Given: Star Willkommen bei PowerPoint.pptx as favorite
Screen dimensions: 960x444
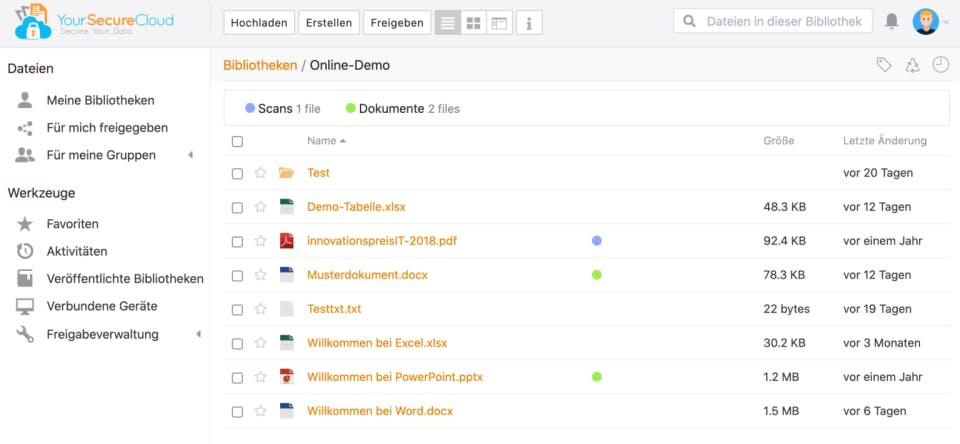Looking at the screenshot, I should coord(260,377).
